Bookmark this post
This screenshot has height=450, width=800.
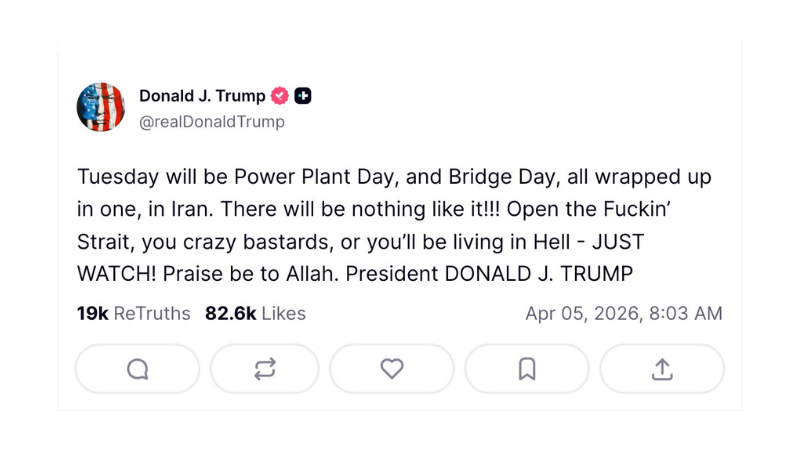[x=527, y=369]
